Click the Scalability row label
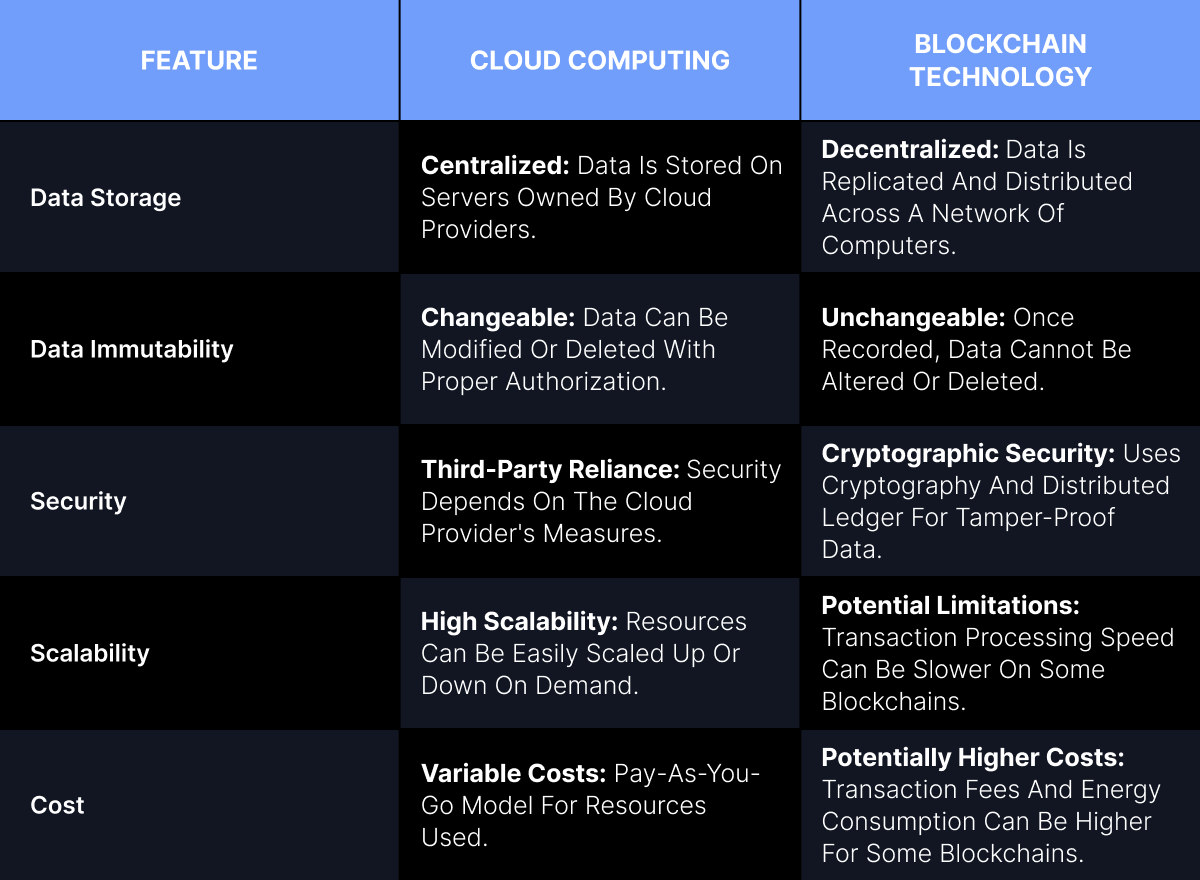This screenshot has width=1200, height=880. point(89,653)
